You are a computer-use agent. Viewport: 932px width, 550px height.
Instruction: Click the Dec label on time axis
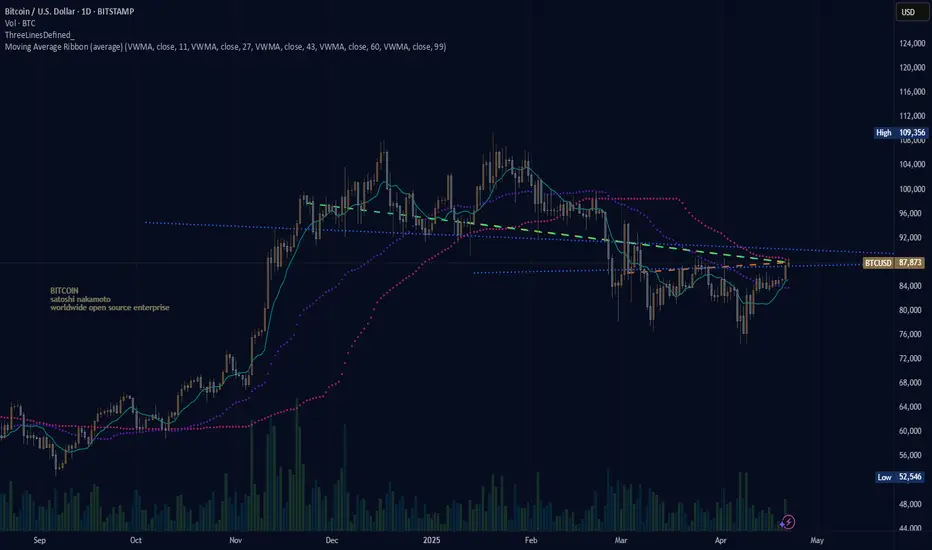pos(332,540)
